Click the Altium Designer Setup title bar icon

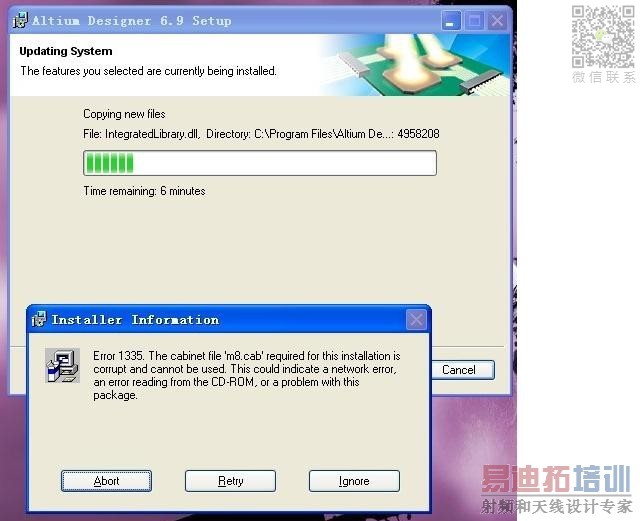pyautogui.click(x=20, y=20)
